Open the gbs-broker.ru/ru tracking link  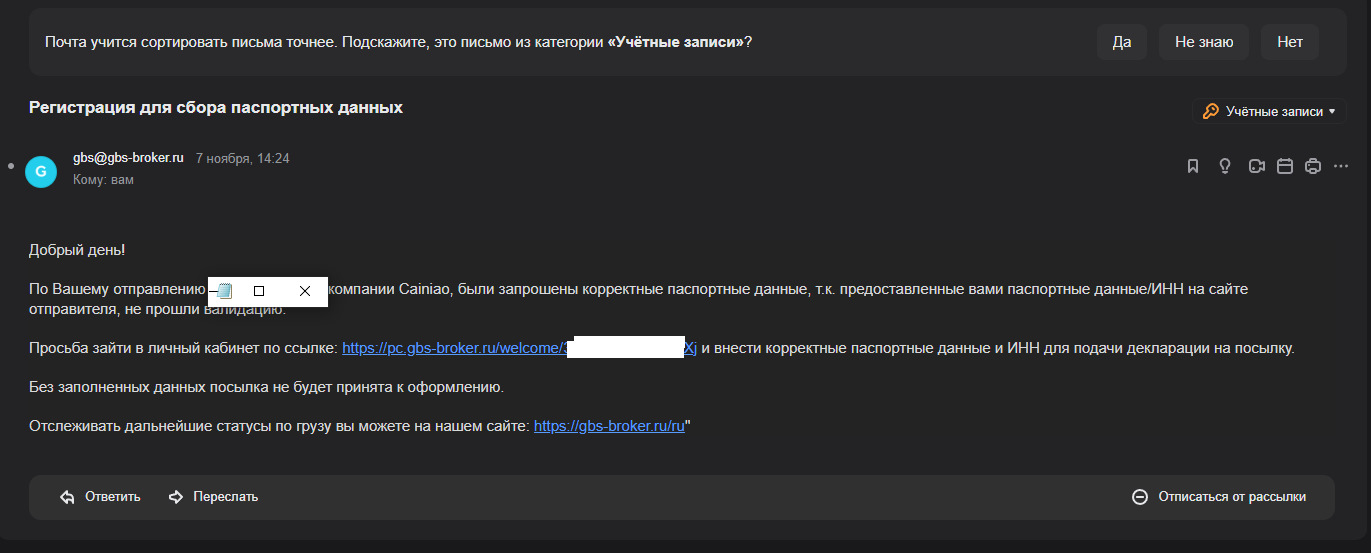609,426
